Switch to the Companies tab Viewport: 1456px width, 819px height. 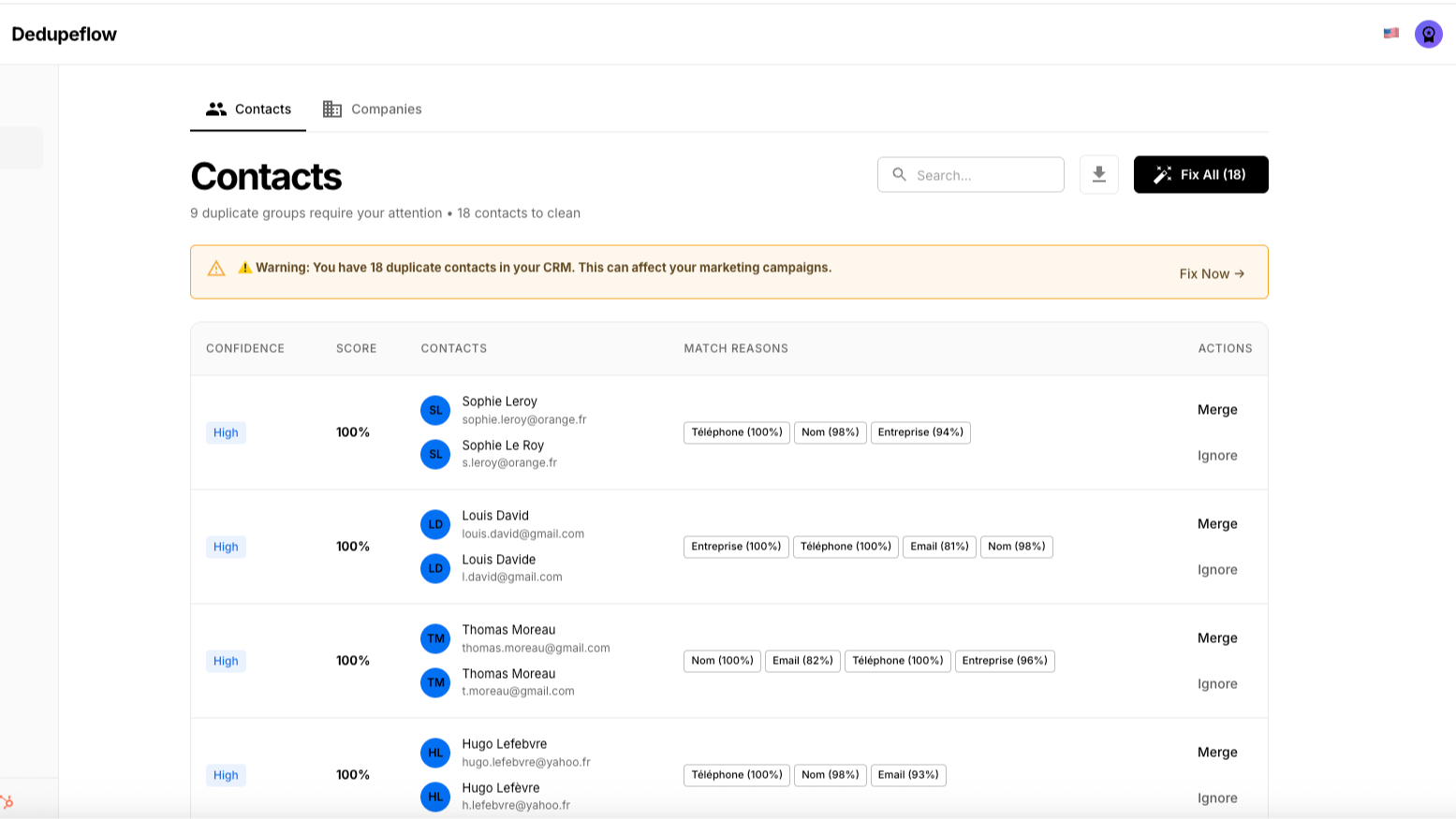click(x=372, y=110)
